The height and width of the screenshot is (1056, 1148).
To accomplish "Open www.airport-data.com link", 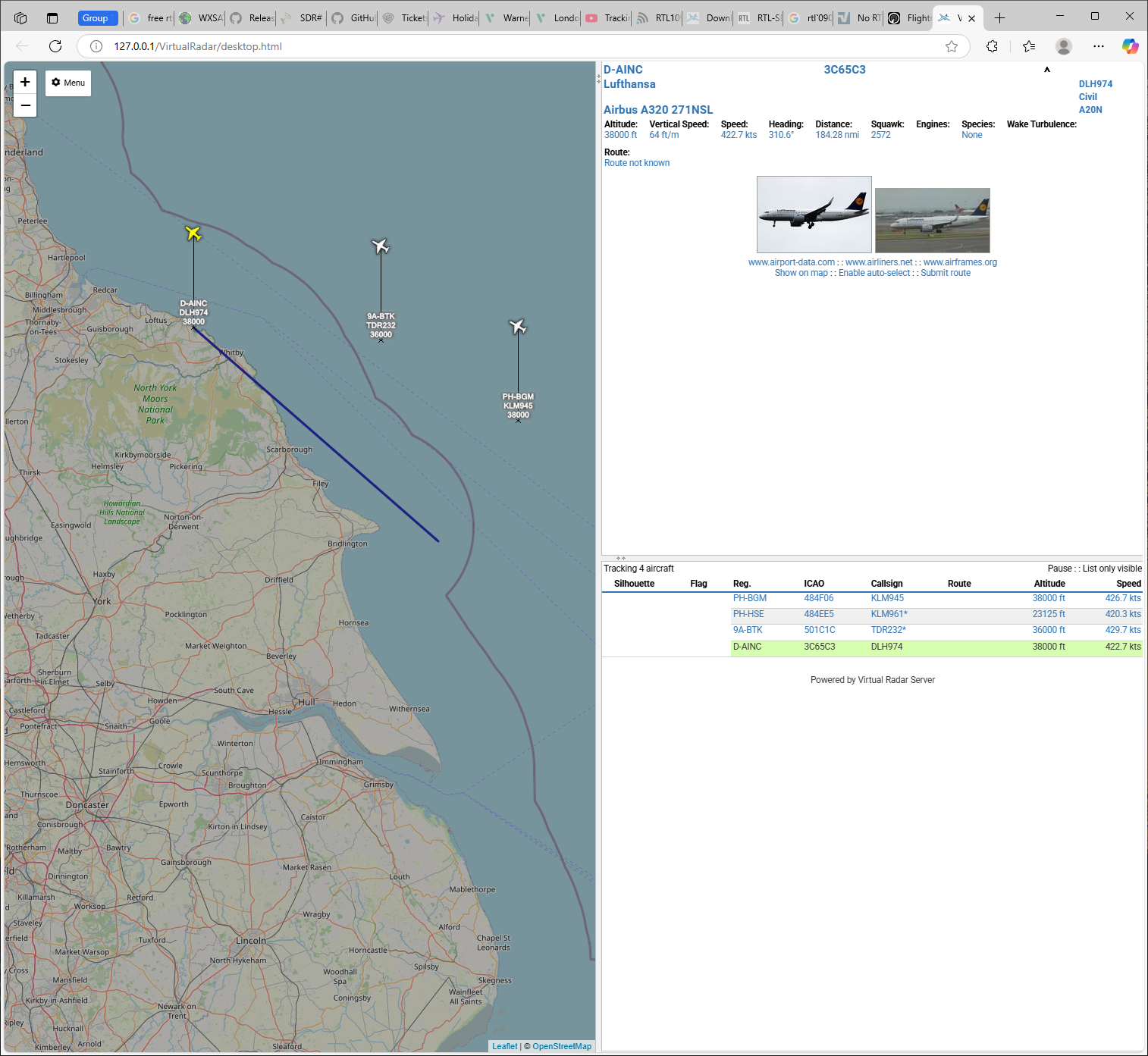I will coord(792,262).
